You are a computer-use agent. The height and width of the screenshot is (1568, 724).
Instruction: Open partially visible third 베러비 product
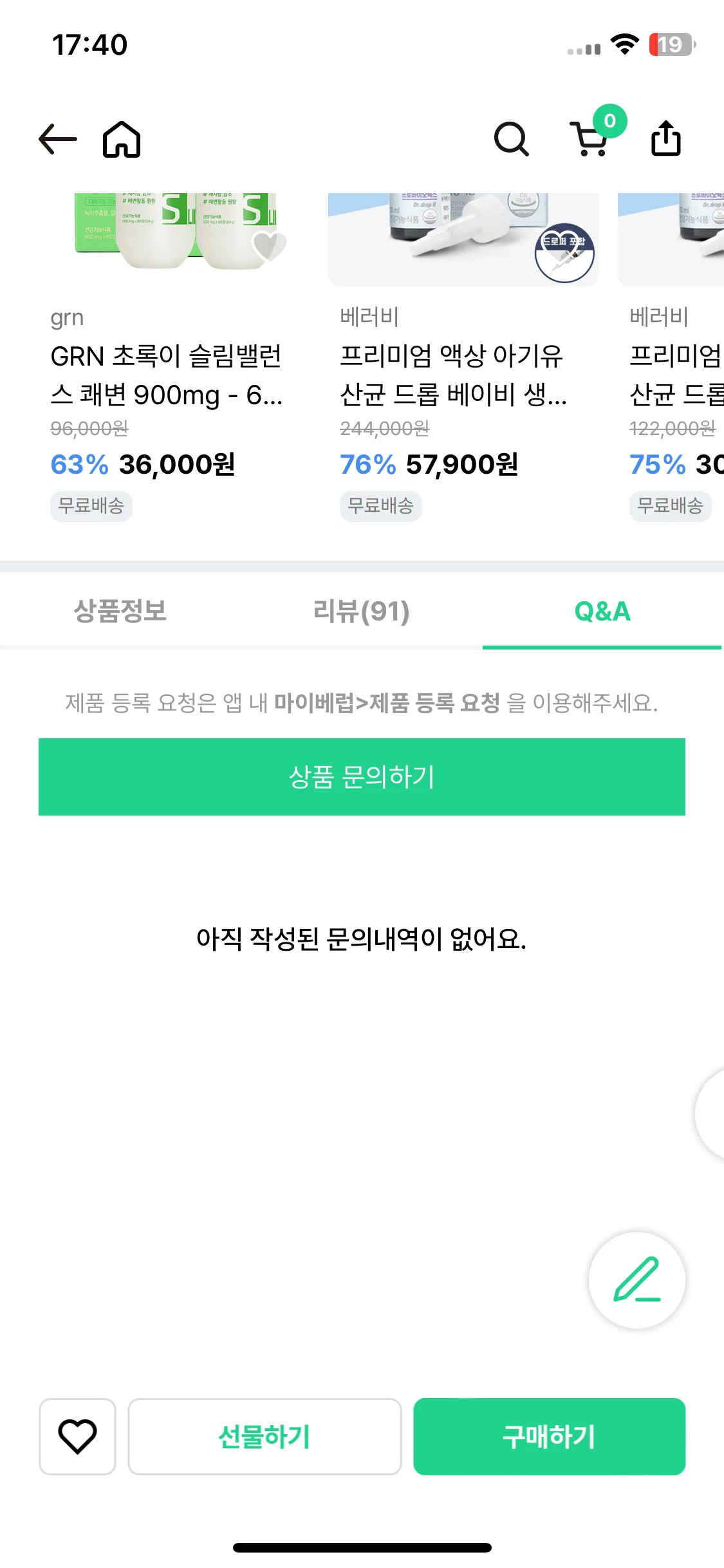[674, 375]
